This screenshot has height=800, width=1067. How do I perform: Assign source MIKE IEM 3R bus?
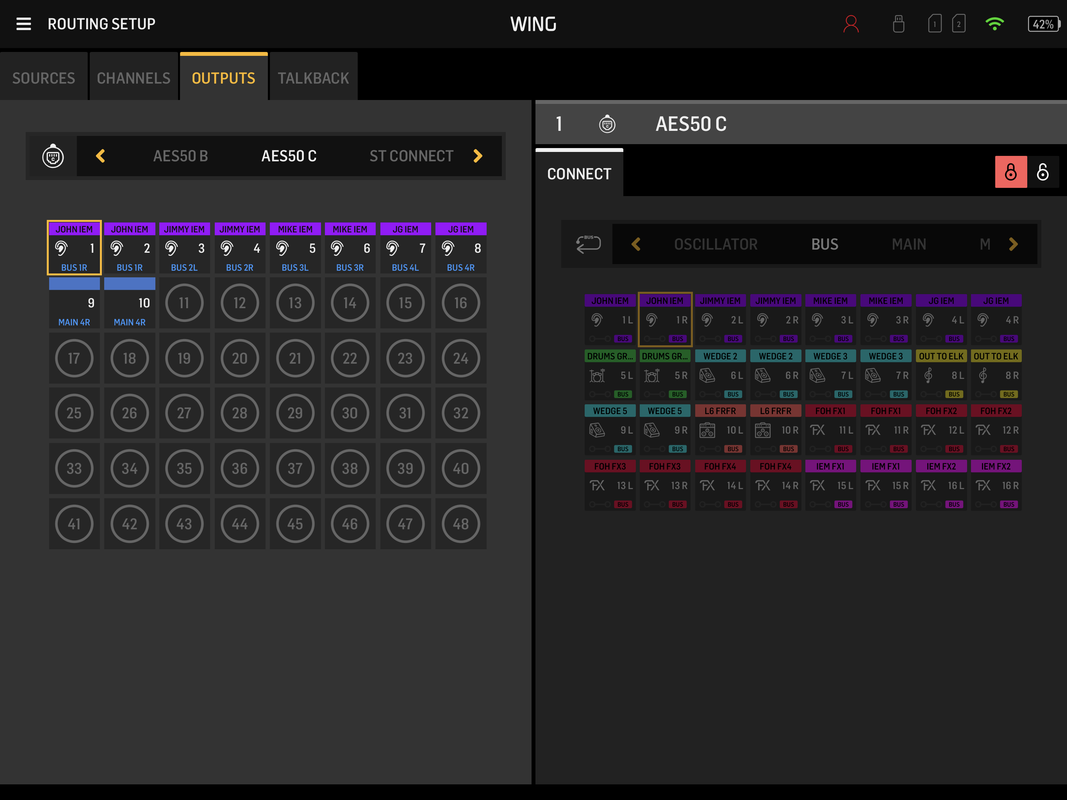pyautogui.click(x=885, y=319)
